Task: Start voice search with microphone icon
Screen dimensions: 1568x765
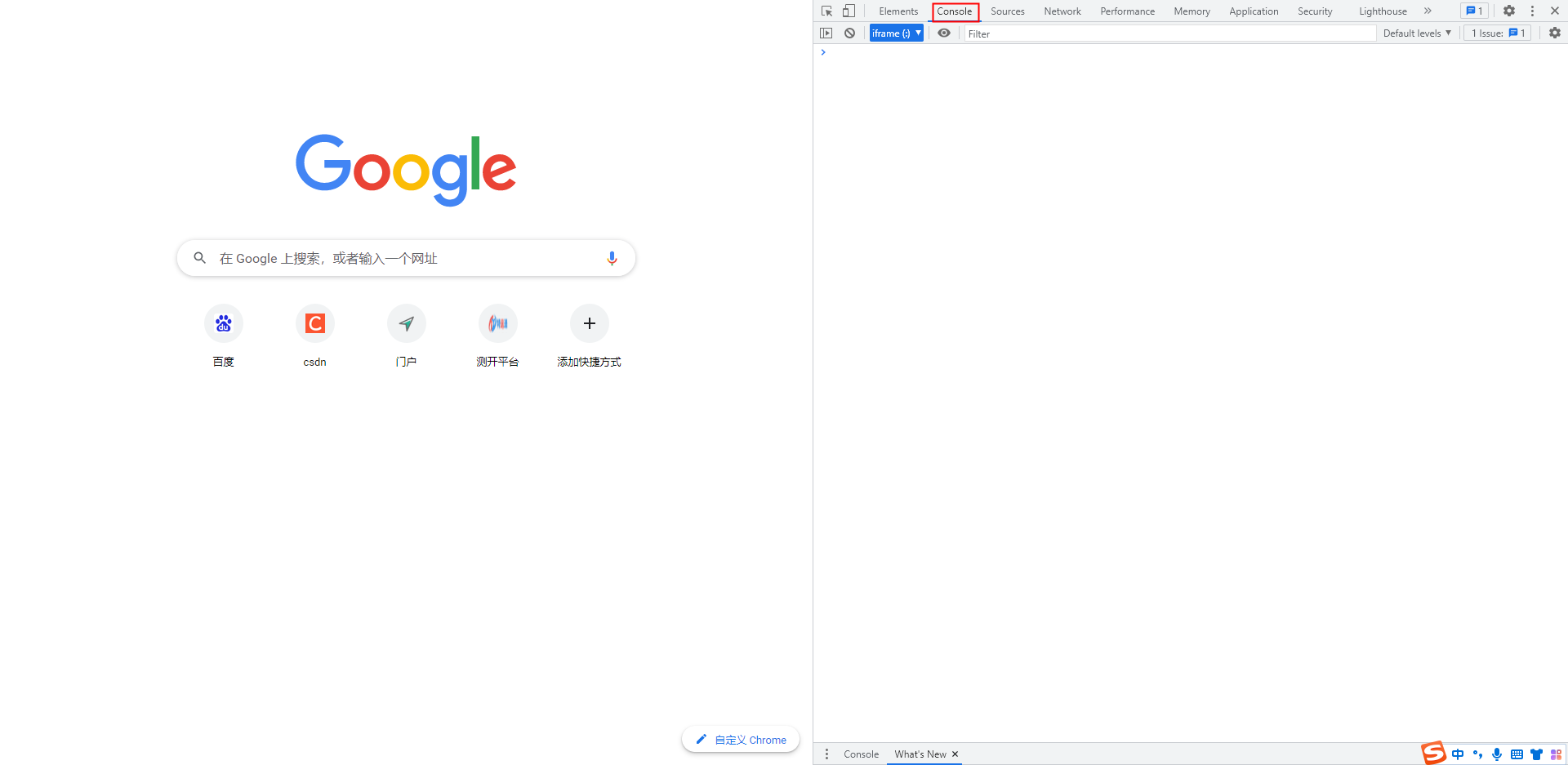Action: (612, 258)
